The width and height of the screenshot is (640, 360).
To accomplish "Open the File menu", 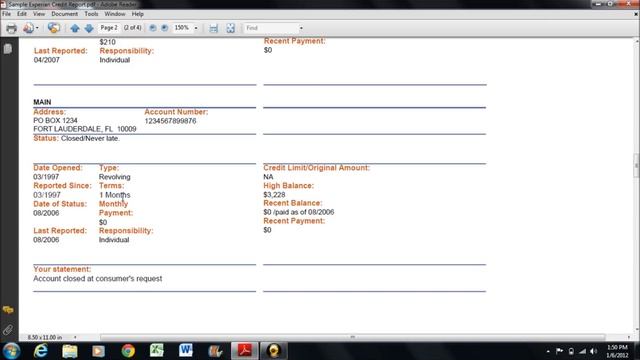I will [x=7, y=14].
